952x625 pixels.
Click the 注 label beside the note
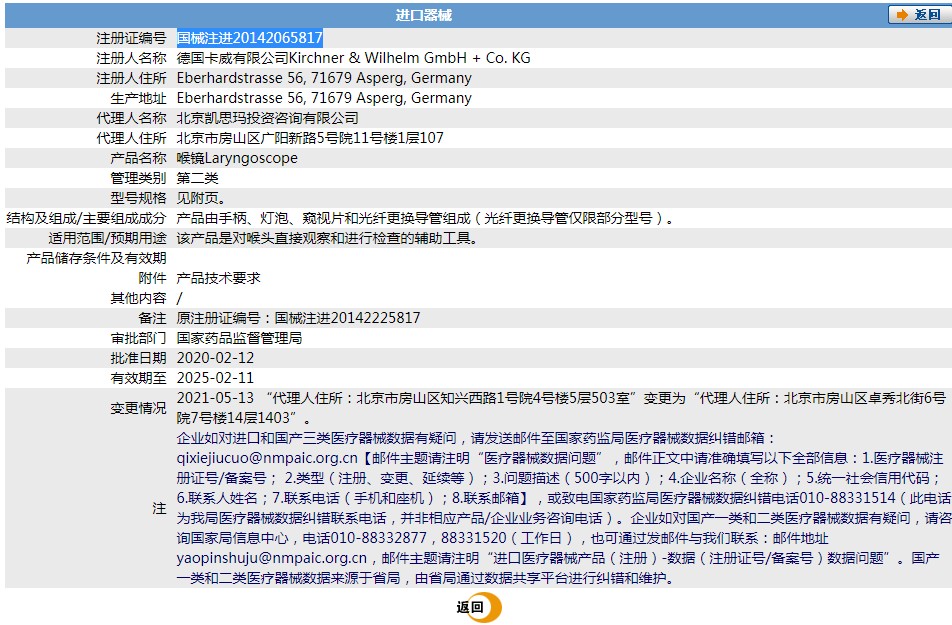tap(159, 508)
